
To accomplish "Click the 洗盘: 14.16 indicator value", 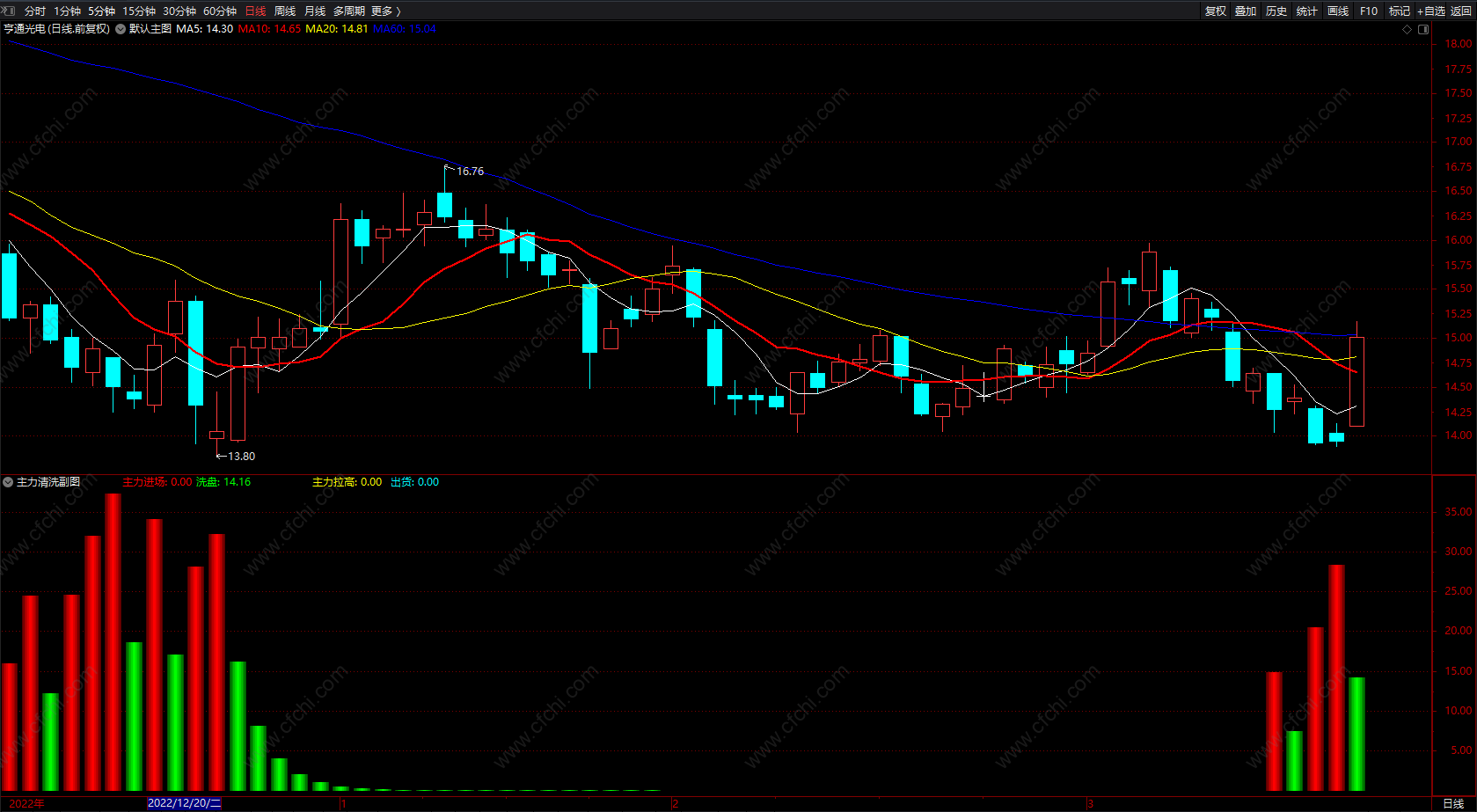I will click(x=223, y=482).
